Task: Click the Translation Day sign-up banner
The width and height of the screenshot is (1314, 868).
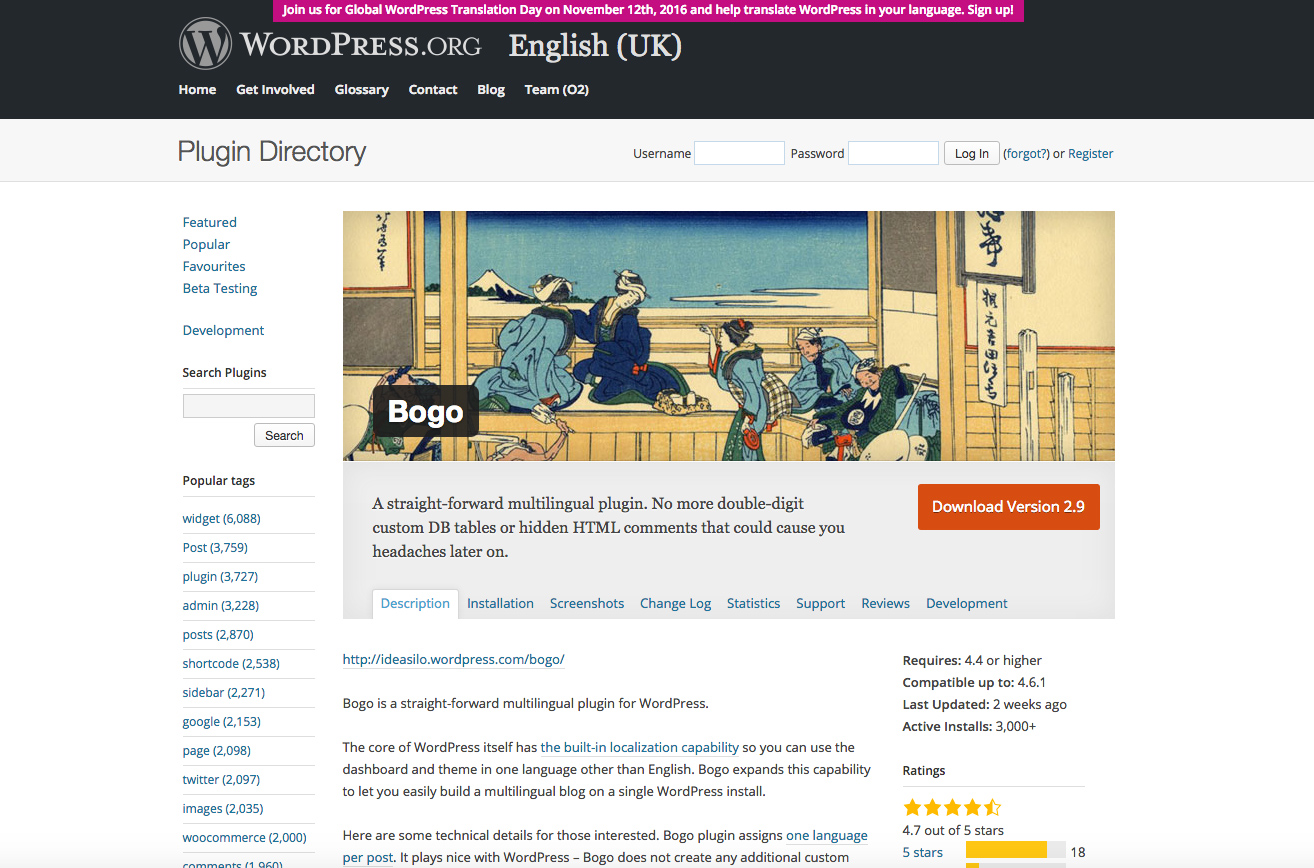Action: pyautogui.click(x=648, y=10)
